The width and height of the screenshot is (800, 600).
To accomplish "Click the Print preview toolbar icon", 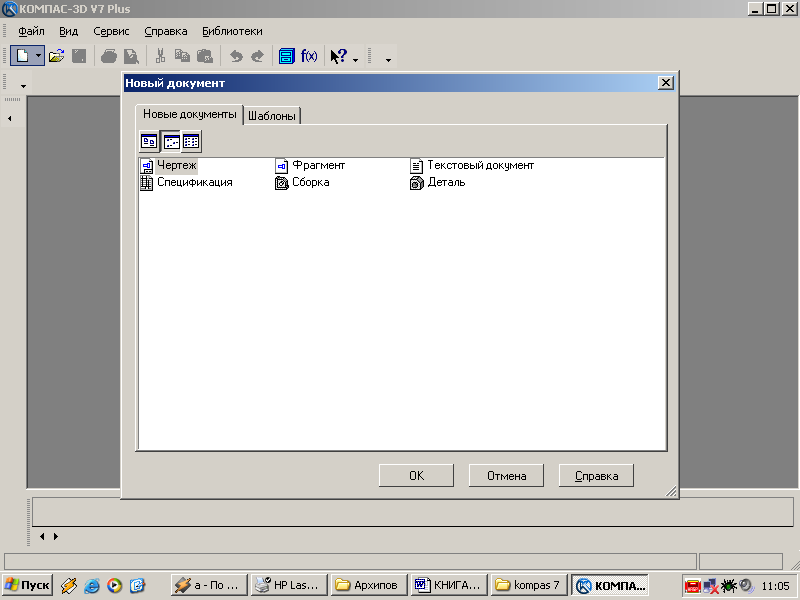I will click(131, 56).
